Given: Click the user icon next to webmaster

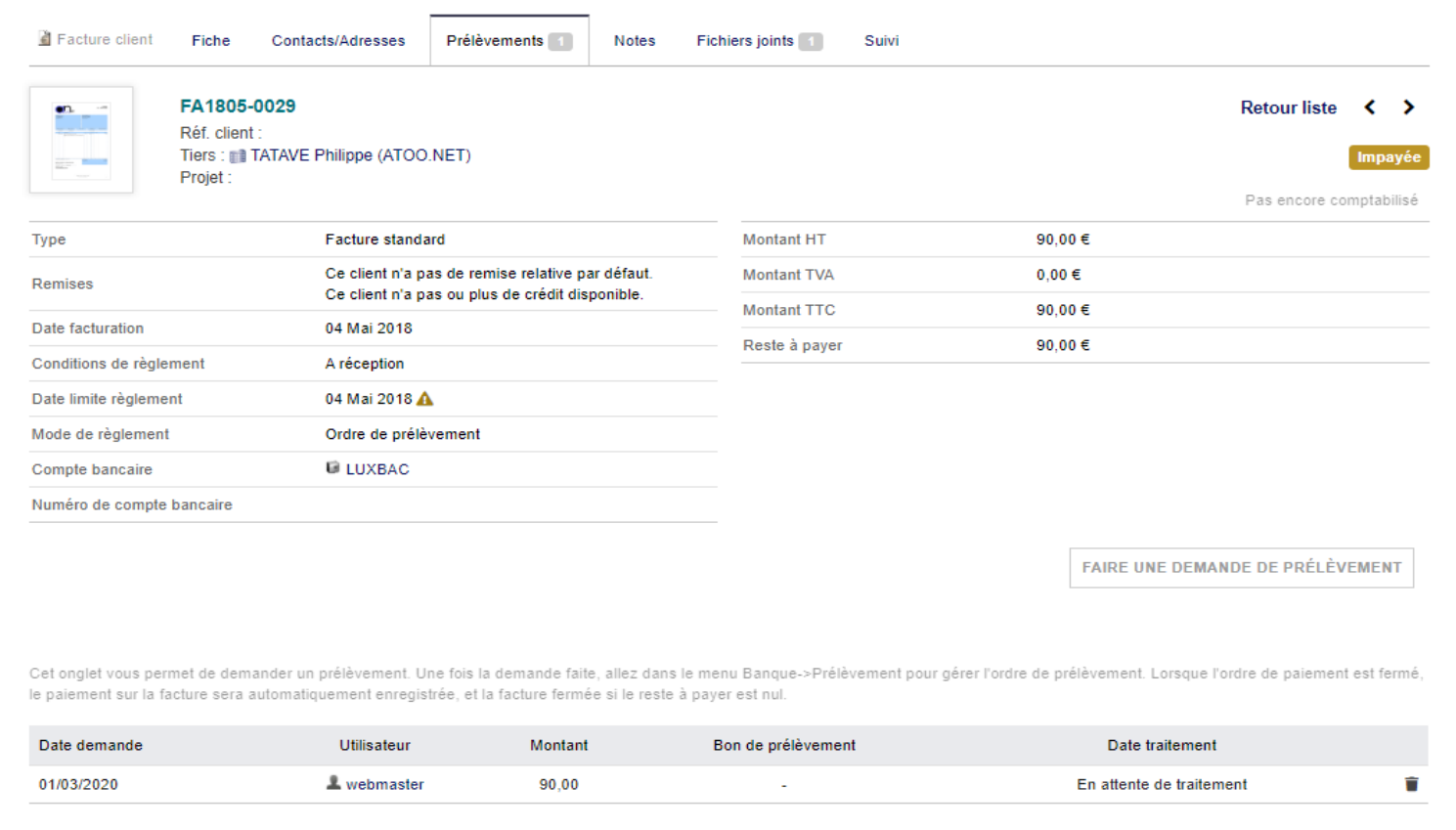Looking at the screenshot, I should point(333,783).
